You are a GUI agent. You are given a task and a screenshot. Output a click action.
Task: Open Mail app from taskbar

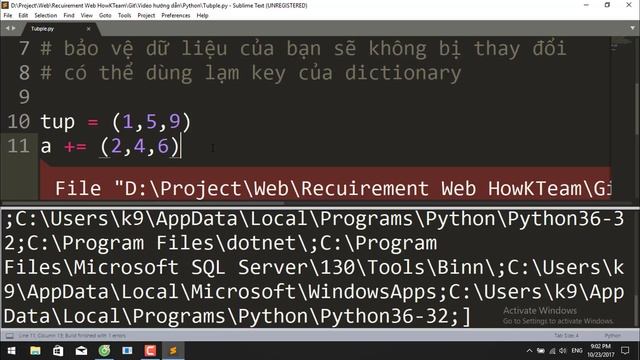point(81,351)
